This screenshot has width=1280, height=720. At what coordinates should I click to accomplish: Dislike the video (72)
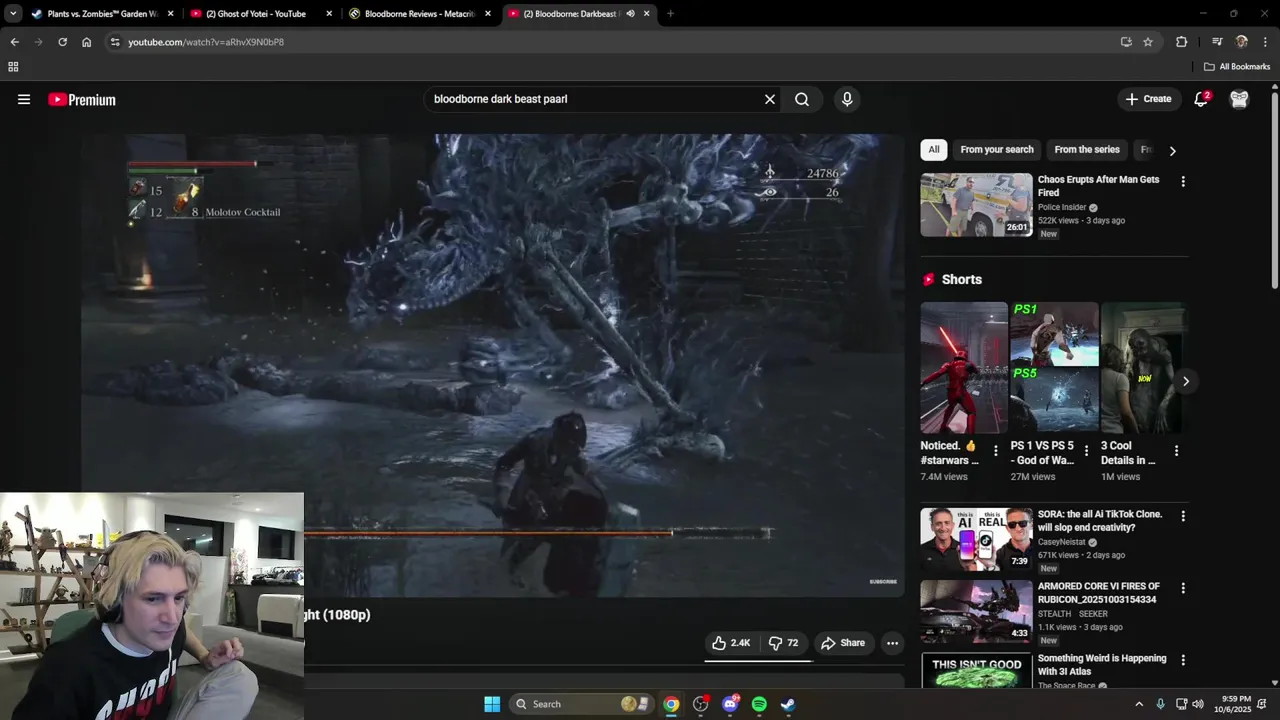(x=784, y=643)
